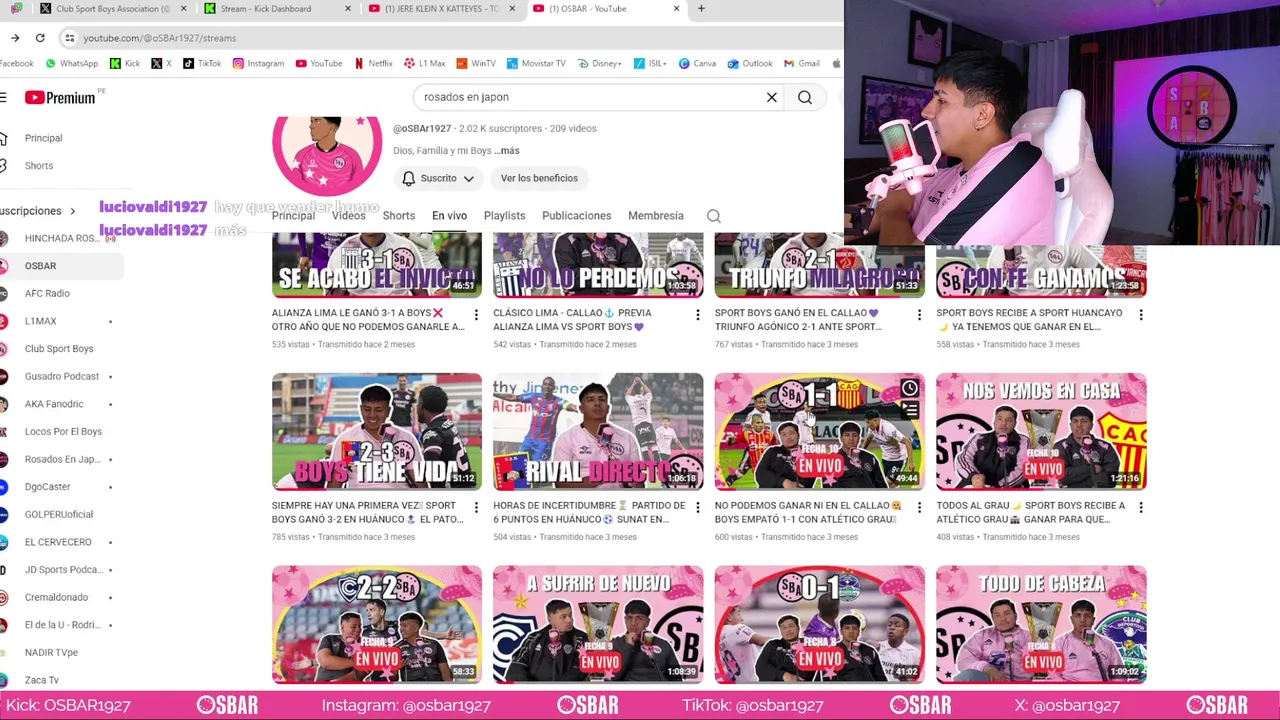Expand the Suscripciones section
This screenshot has width=1280, height=720.
coord(36,211)
